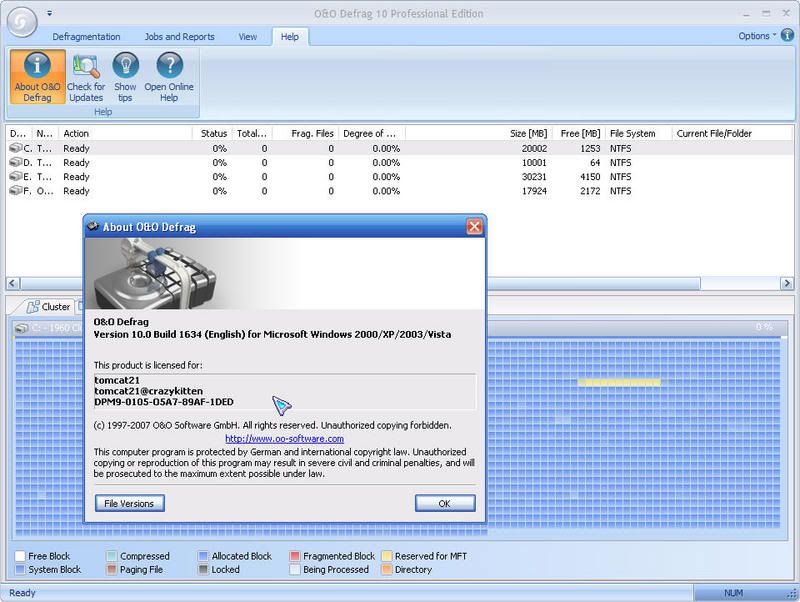Screen dimensions: 800x602
Task: Open Online Help from the ribbon
Action: (168, 77)
